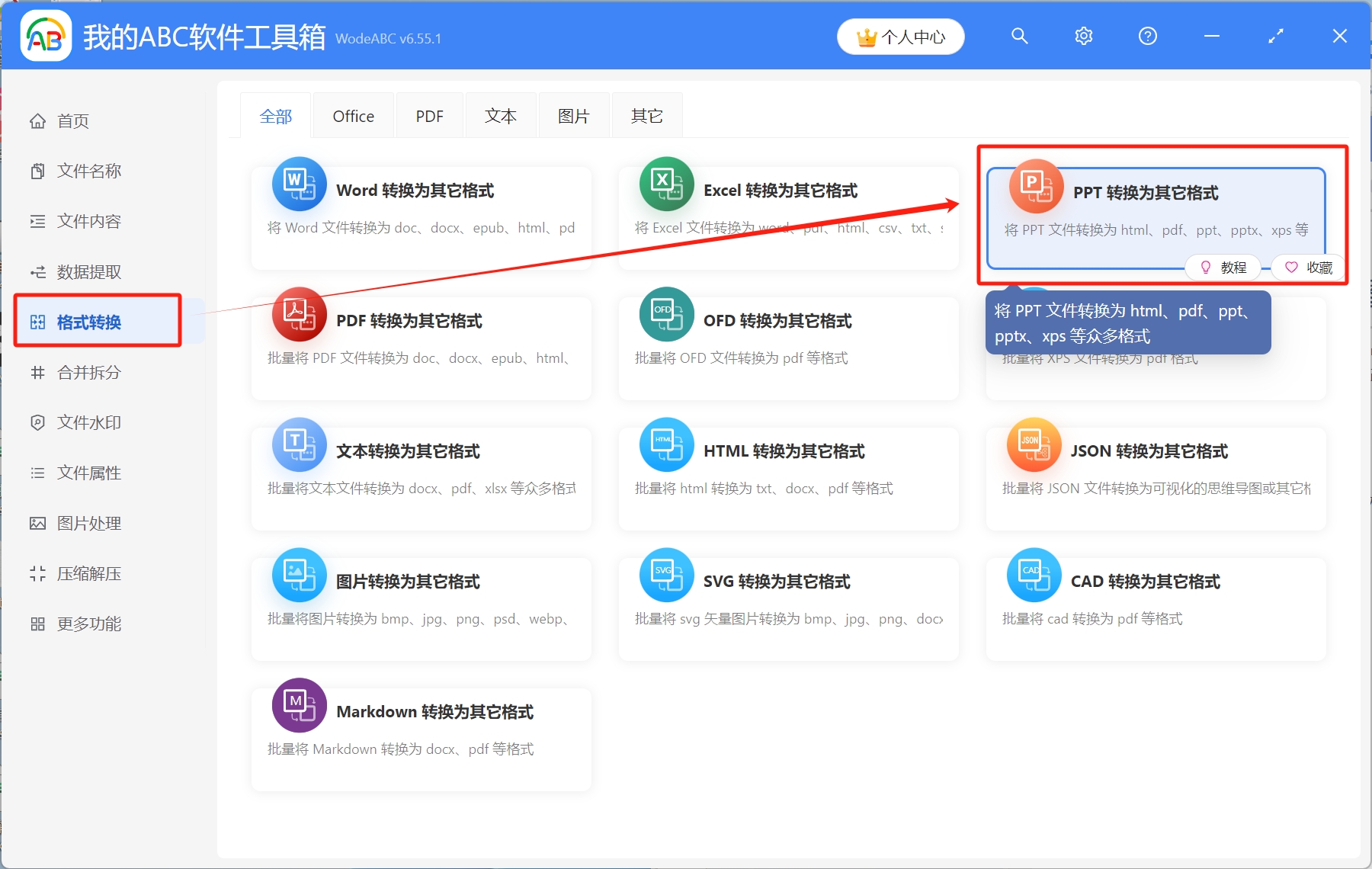Open the HTML conversion tool icon
This screenshot has height=869, width=1372.
tap(666, 444)
